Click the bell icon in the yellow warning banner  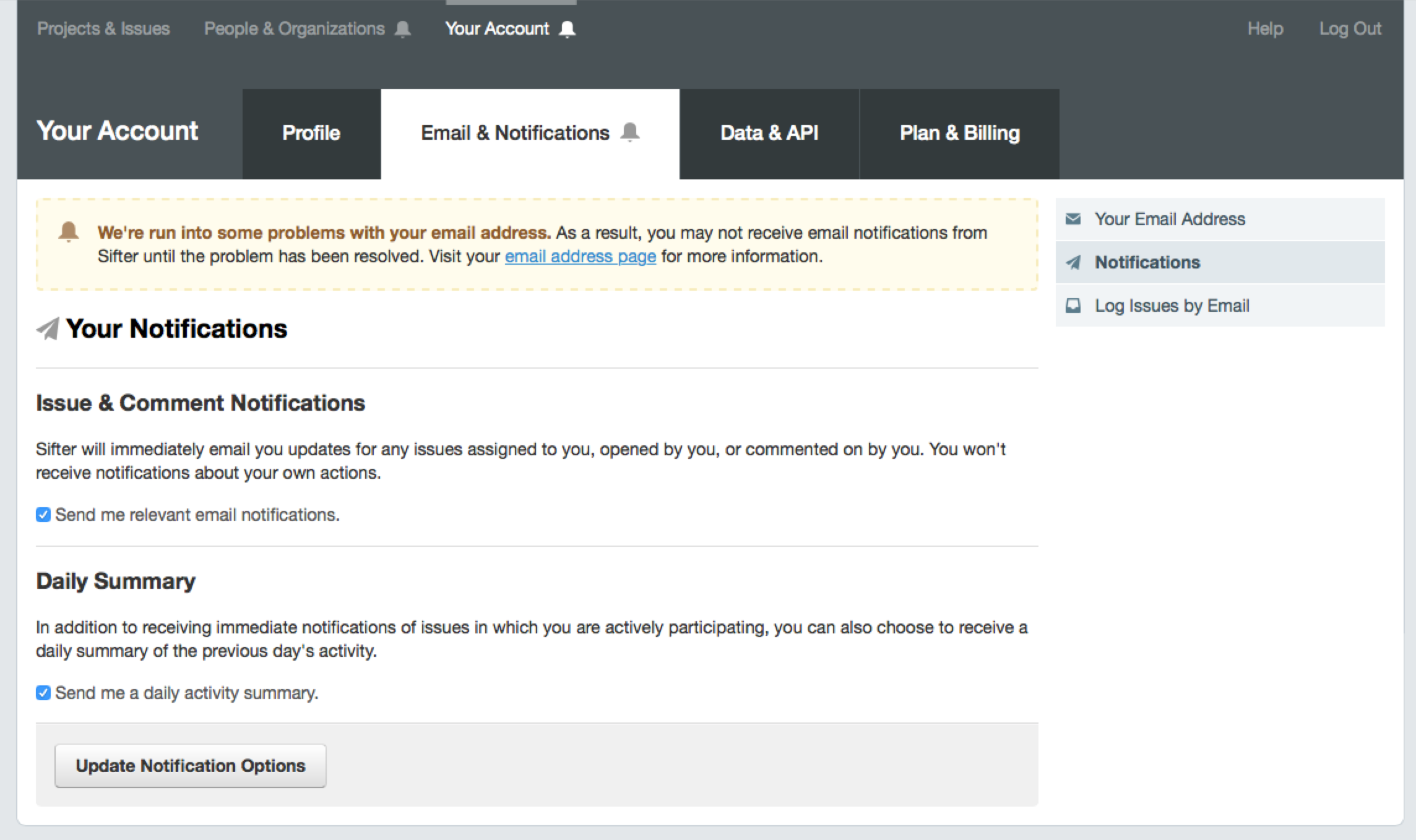click(x=69, y=232)
